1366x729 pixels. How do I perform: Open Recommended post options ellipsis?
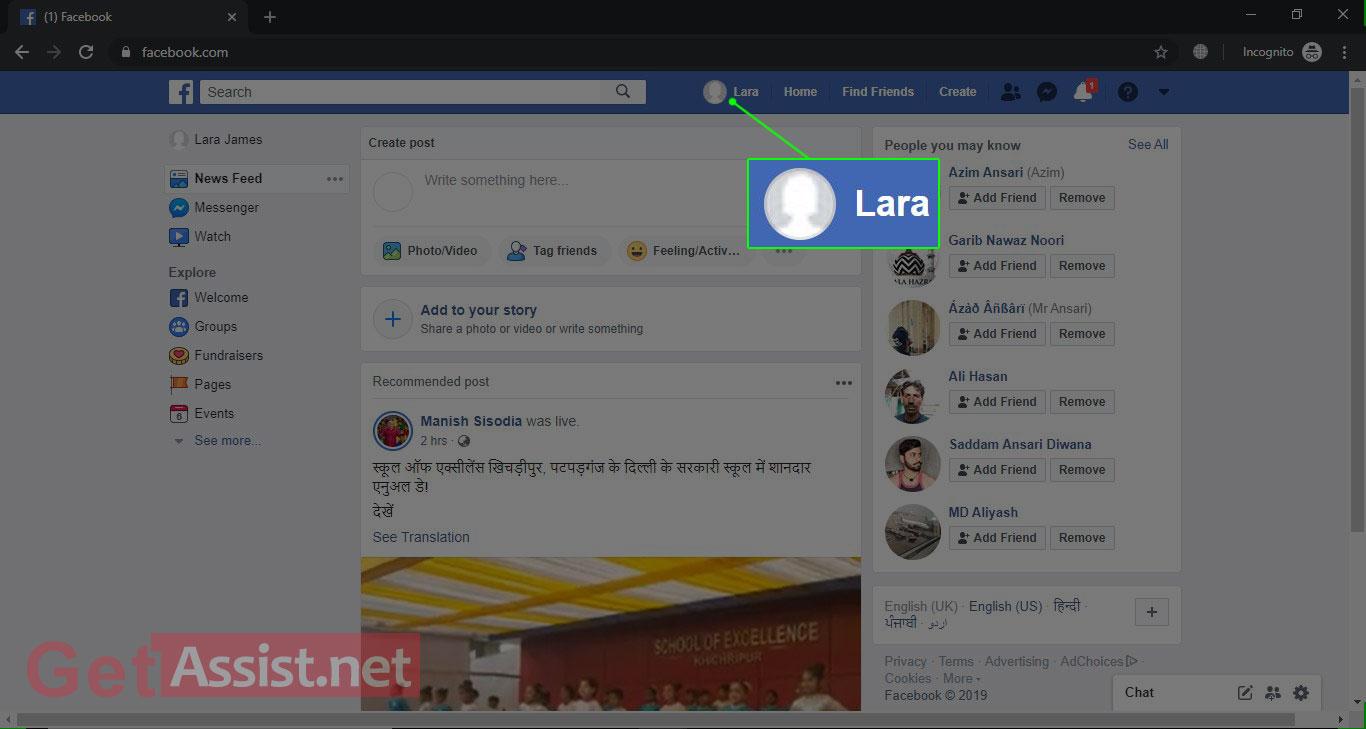(844, 382)
